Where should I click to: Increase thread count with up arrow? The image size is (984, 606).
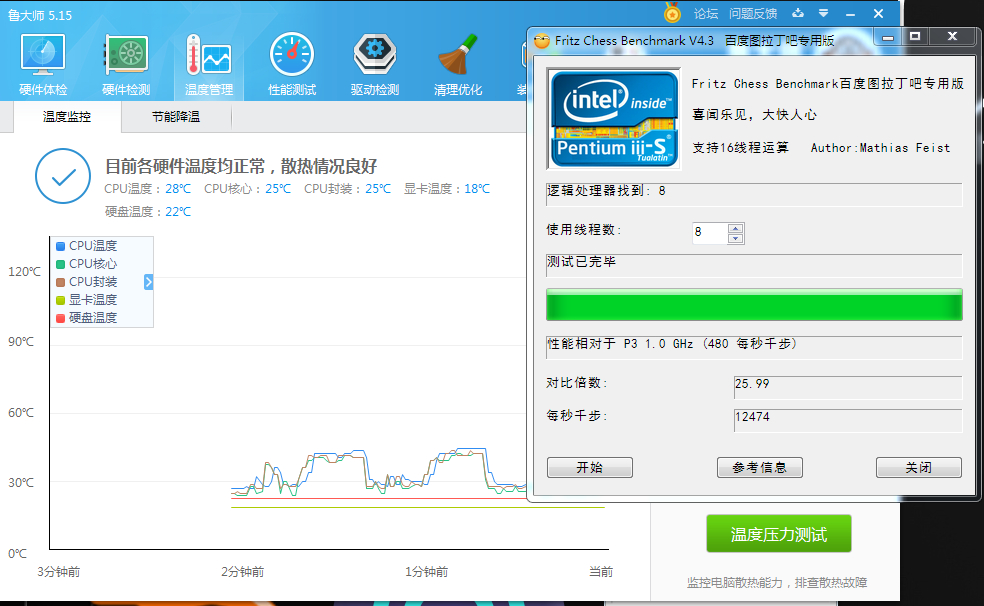click(x=735, y=228)
